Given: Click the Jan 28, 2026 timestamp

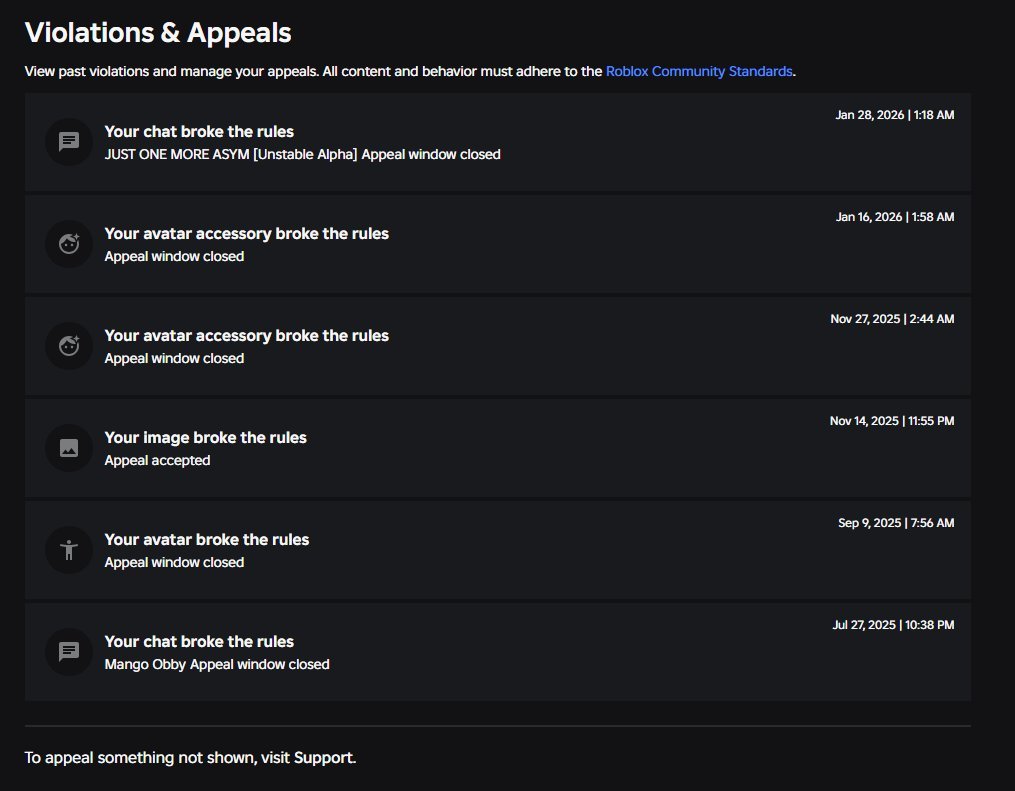Looking at the screenshot, I should point(895,115).
